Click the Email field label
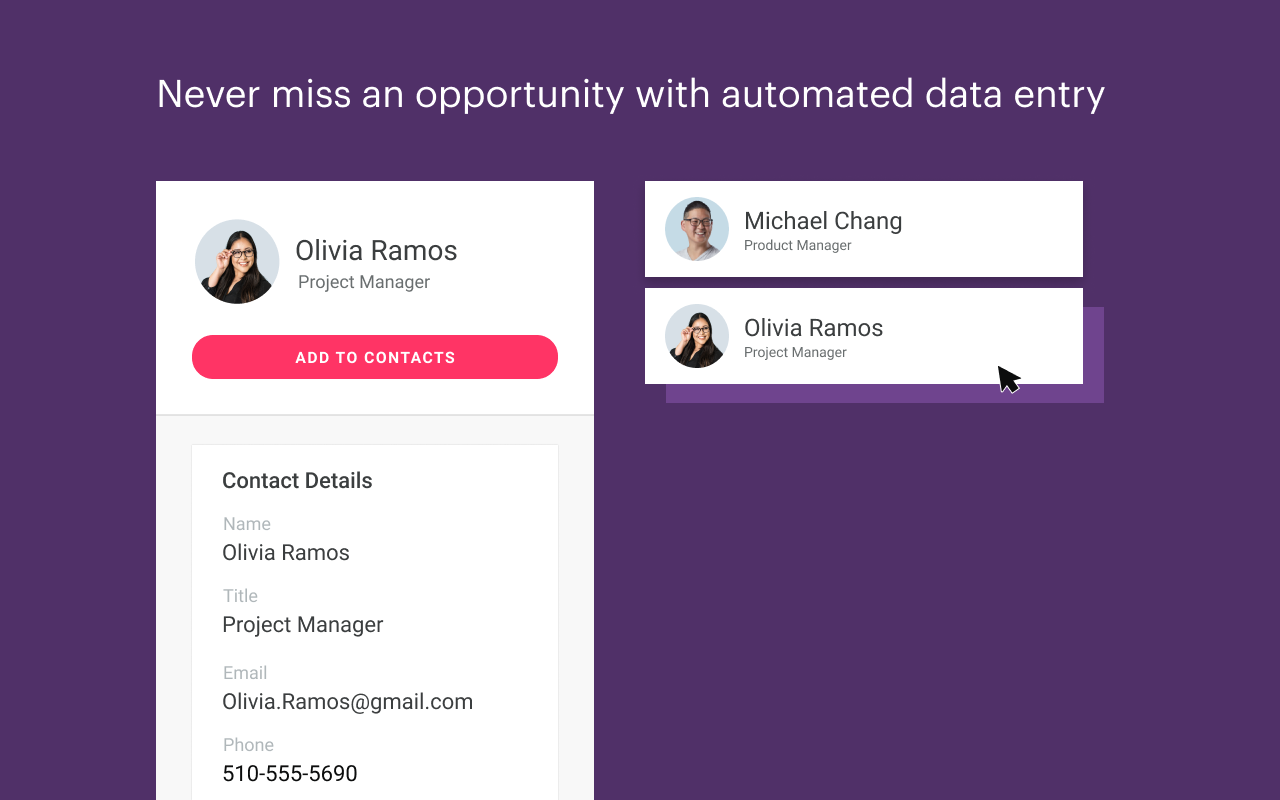Image resolution: width=1280 pixels, height=800 pixels. click(x=245, y=673)
